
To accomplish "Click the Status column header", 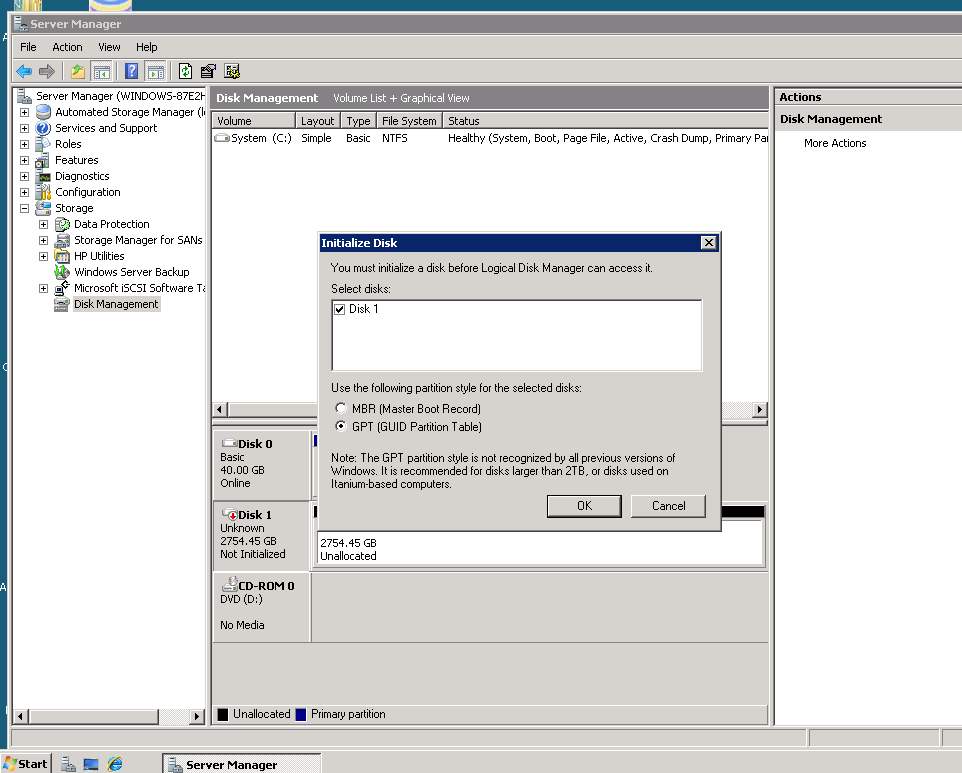I will (605, 121).
